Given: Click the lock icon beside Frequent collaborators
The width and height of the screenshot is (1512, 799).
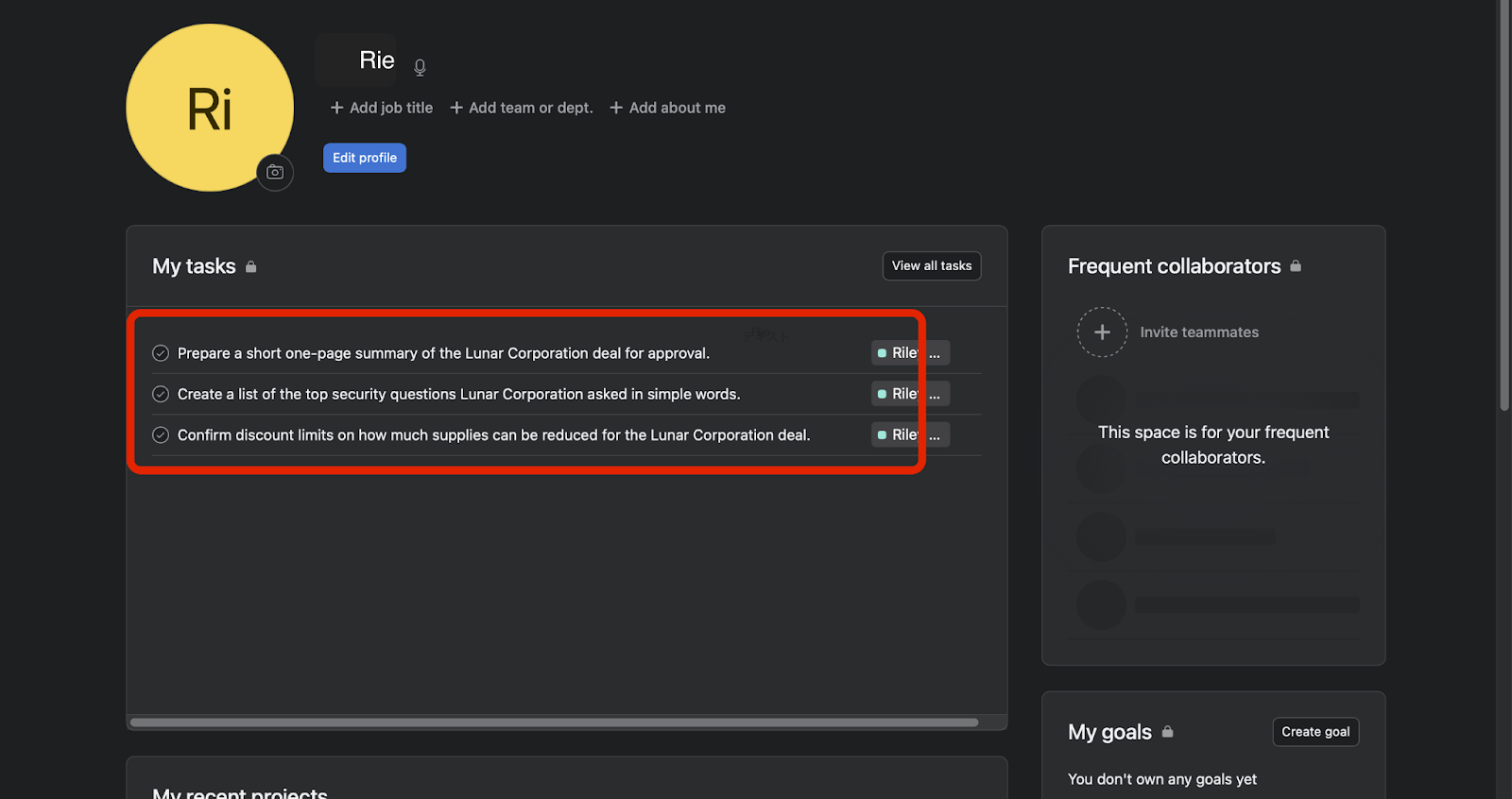Looking at the screenshot, I should pyautogui.click(x=1296, y=266).
